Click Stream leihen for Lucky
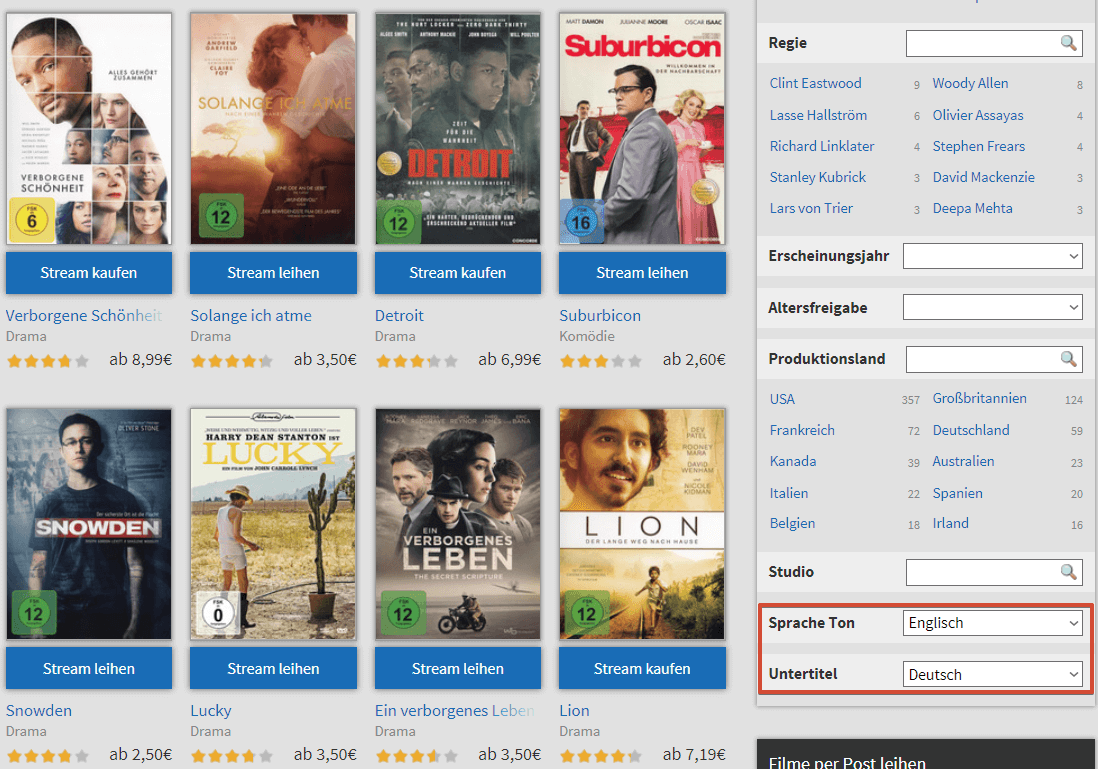The height and width of the screenshot is (769, 1099). click(x=273, y=669)
